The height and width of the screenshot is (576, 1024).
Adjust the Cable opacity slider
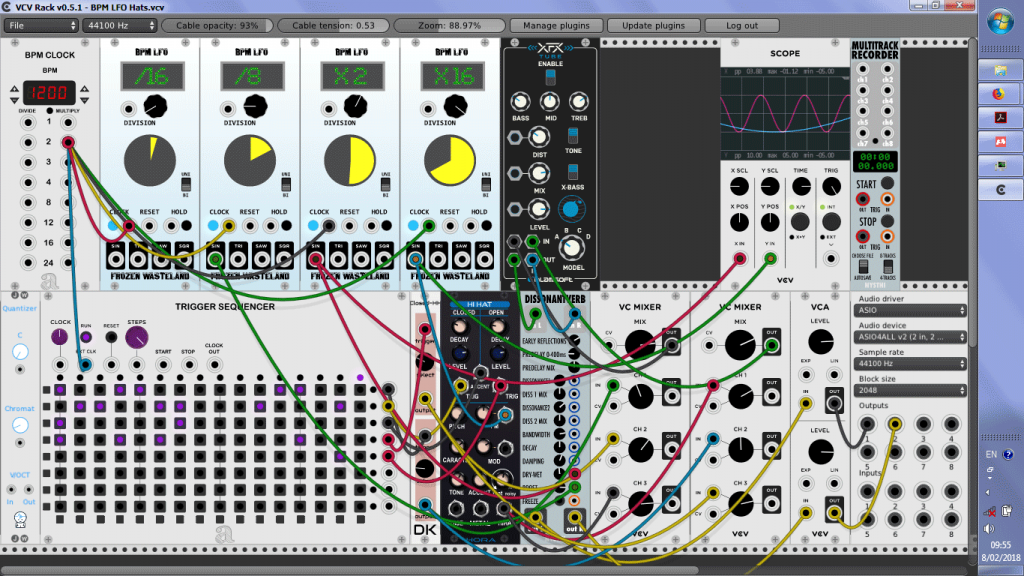point(217,25)
